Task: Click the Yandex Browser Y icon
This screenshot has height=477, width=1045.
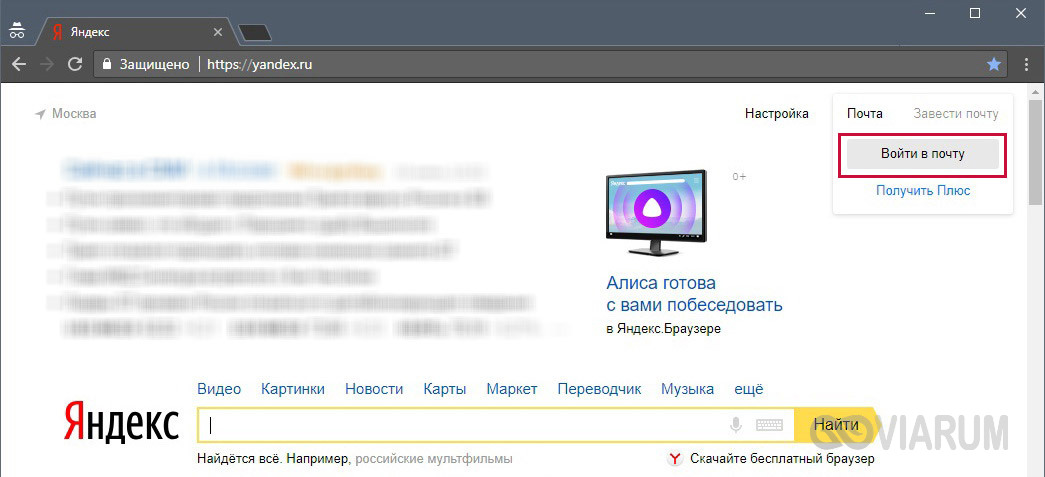Action: [674, 459]
